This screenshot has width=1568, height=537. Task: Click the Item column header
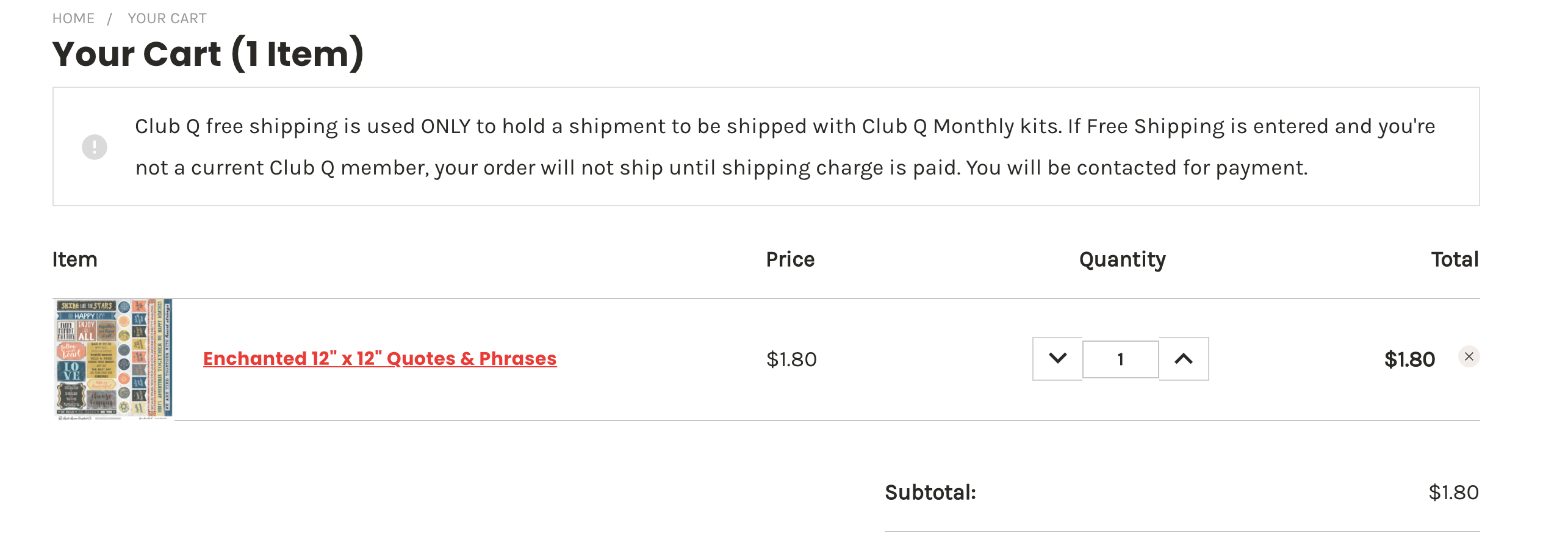pyautogui.click(x=74, y=259)
